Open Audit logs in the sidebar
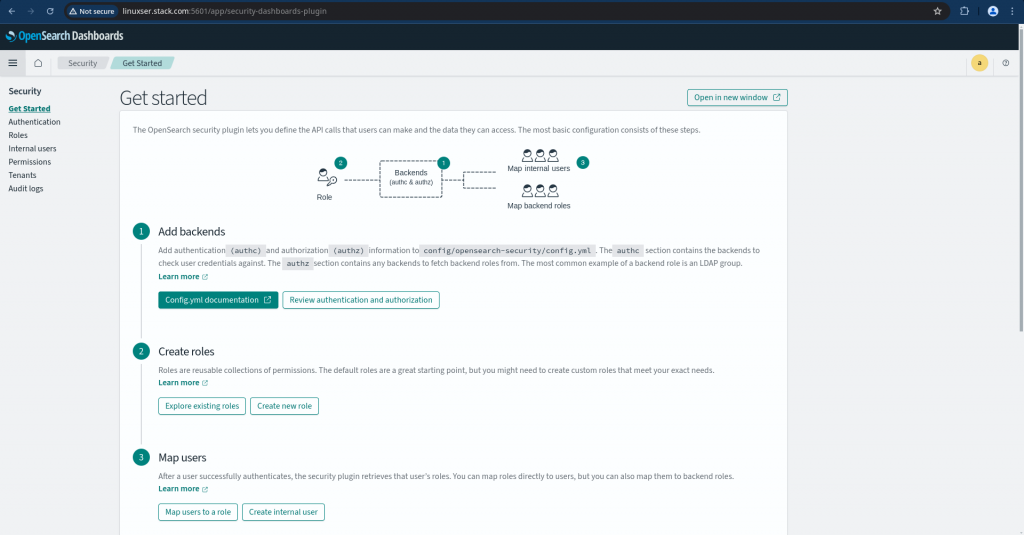The image size is (1024, 535). tap(26, 188)
